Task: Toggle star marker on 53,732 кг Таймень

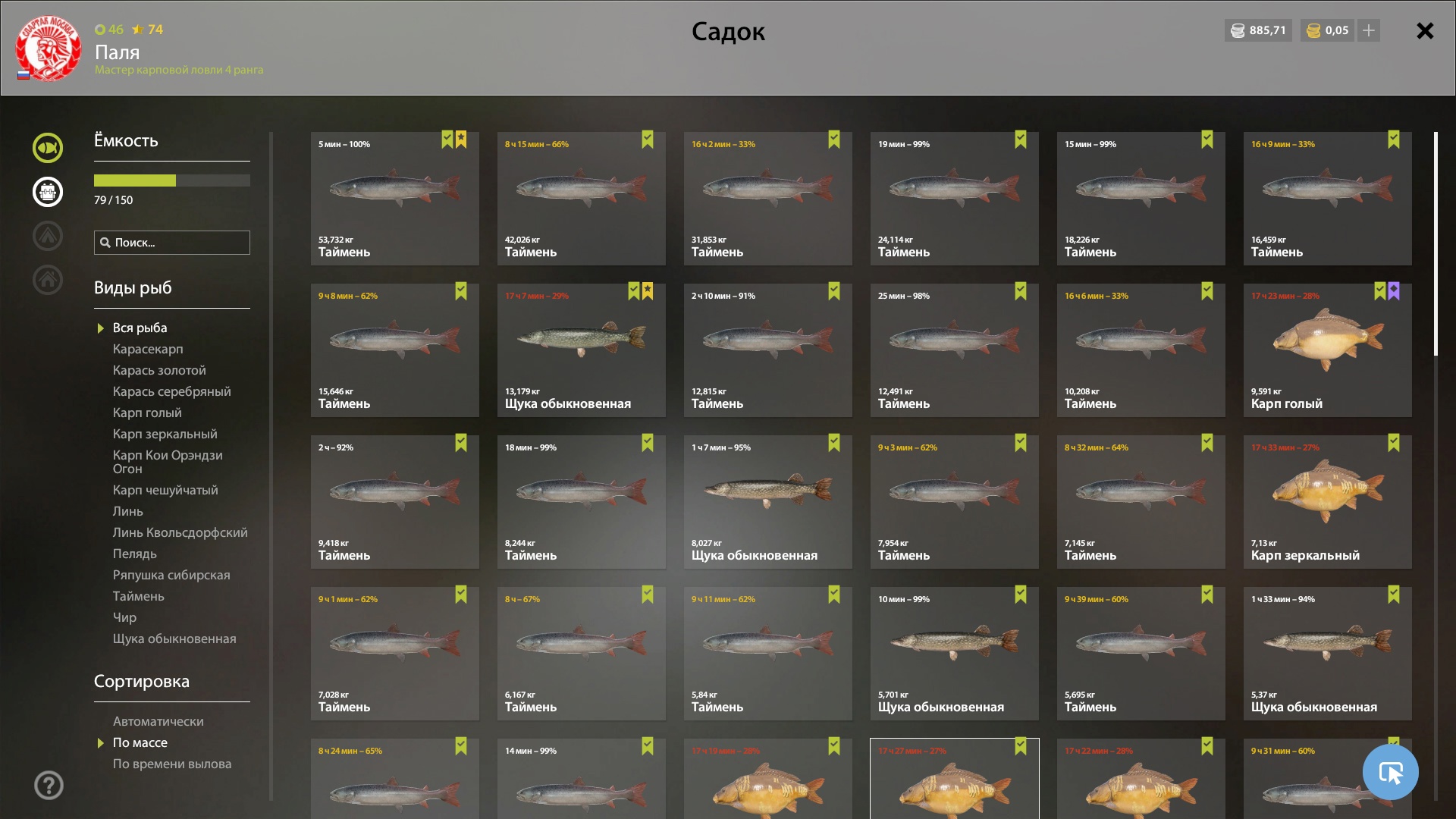Action: coord(461,140)
